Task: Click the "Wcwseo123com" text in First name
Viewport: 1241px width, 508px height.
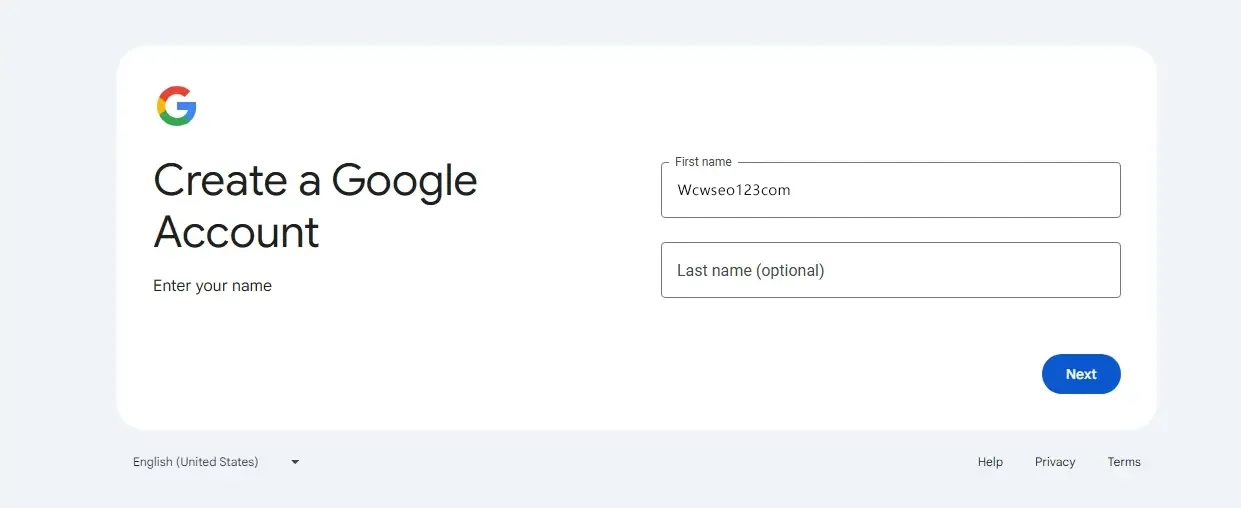Action: click(734, 190)
